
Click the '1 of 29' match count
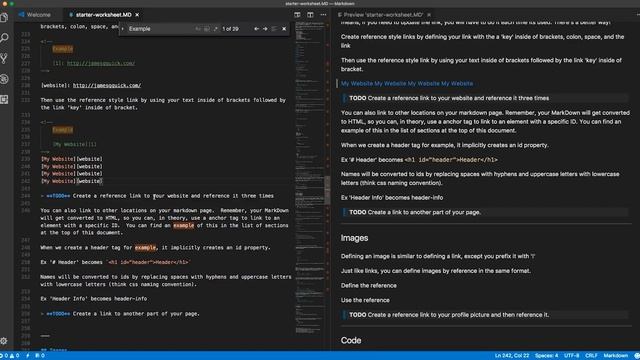pyautogui.click(x=231, y=29)
